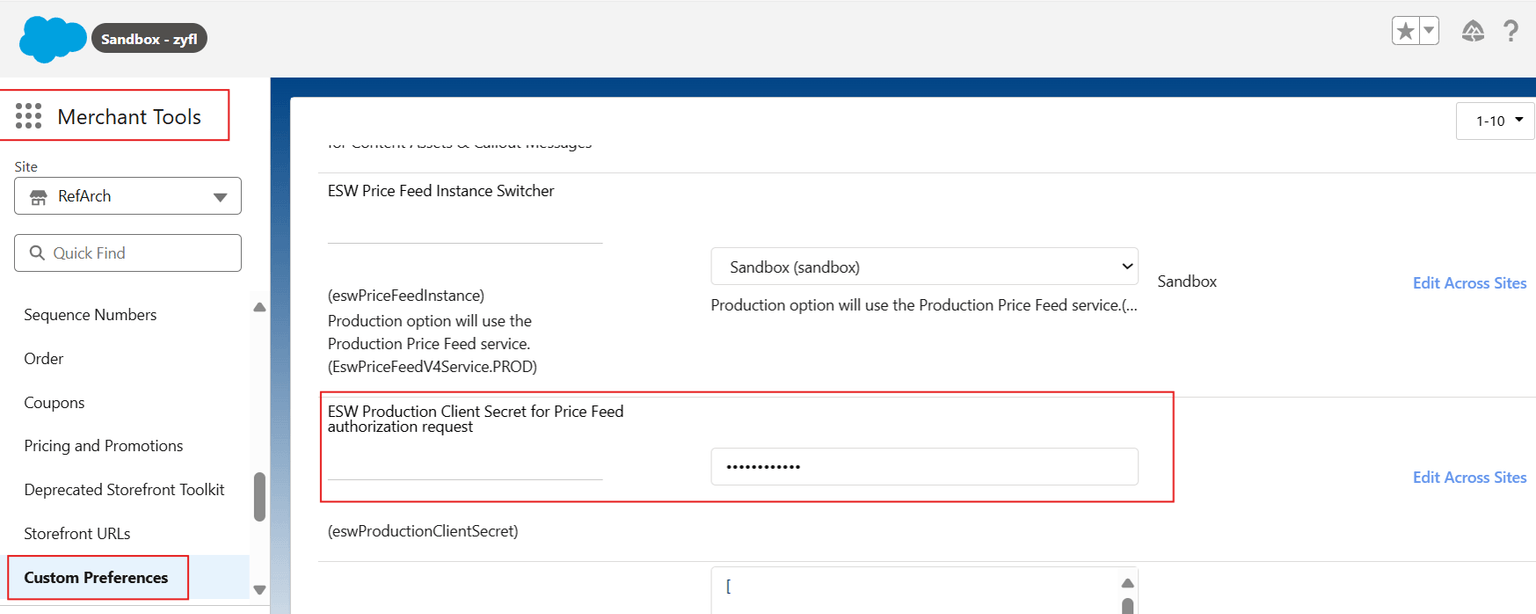1536x614 pixels.
Task: Select Custom Preferences in the sidebar
Action: 96,578
